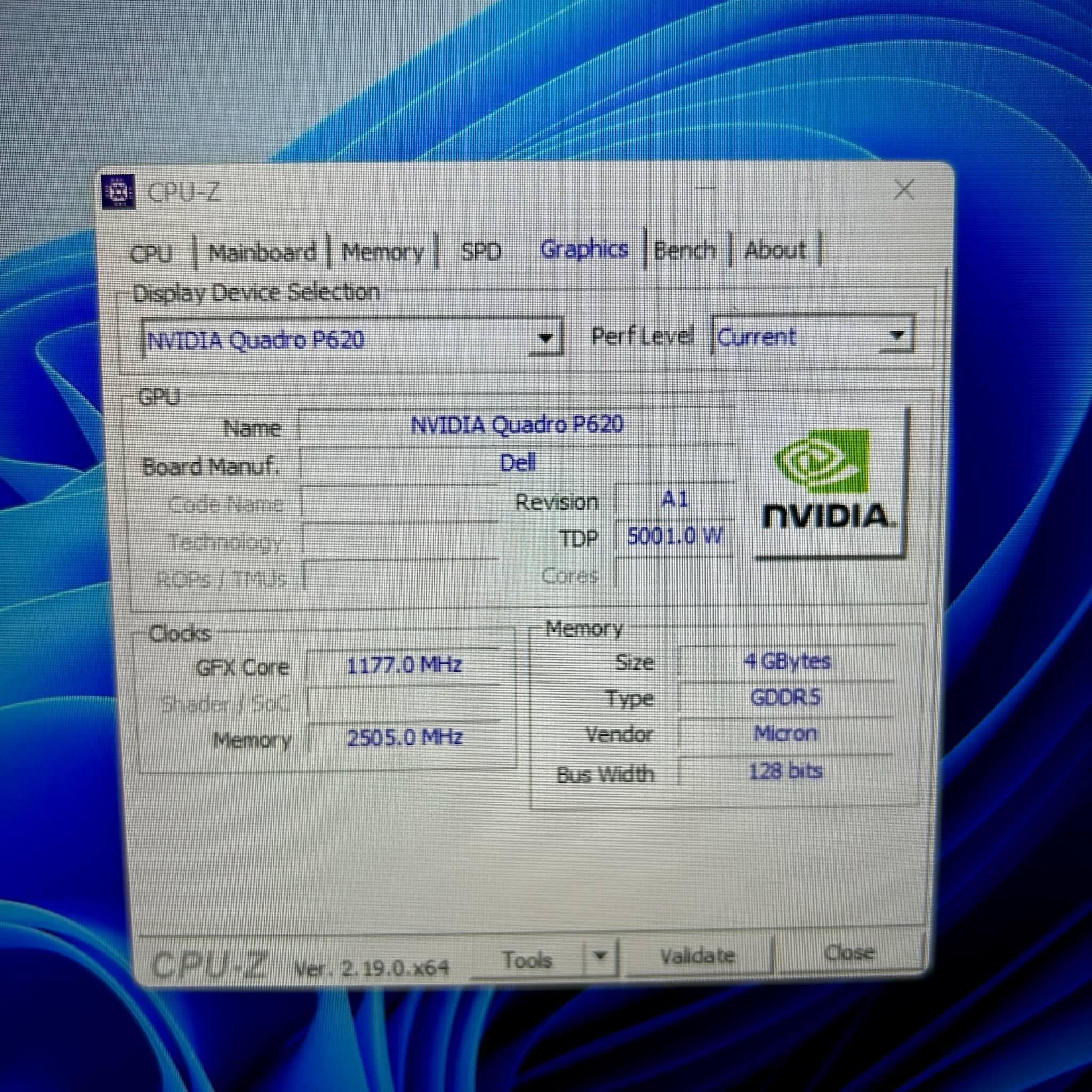The height and width of the screenshot is (1092, 1092).
Task: Click the GFX Core clock value field
Action: 404,665
